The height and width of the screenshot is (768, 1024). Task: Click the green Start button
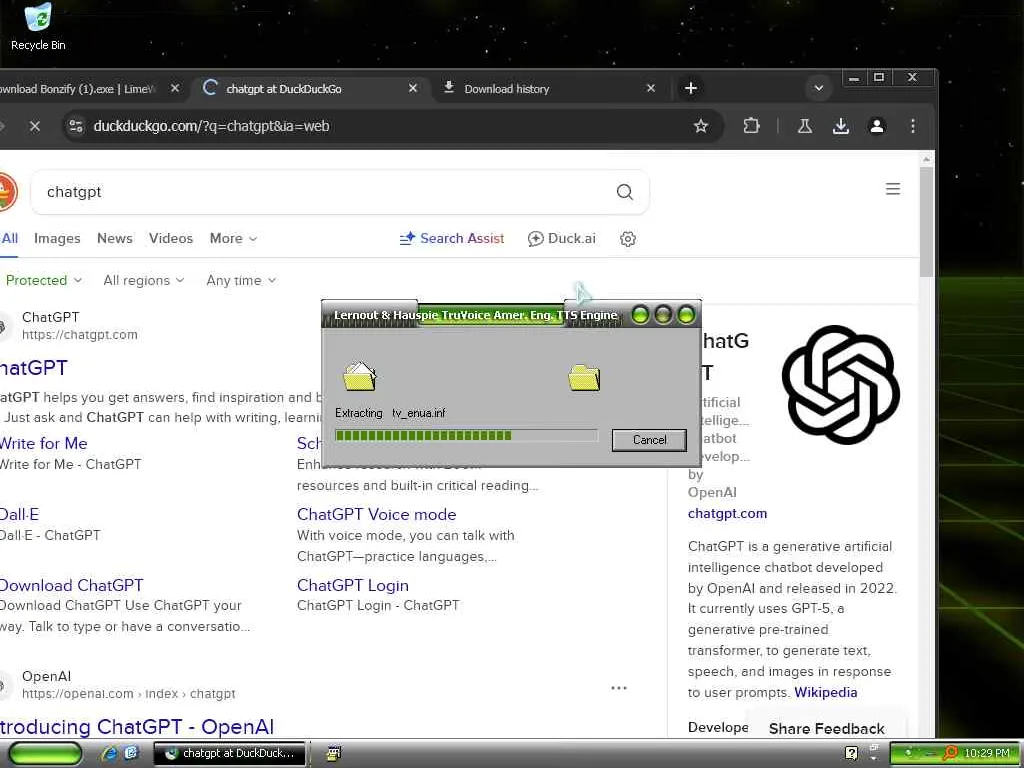[45, 753]
